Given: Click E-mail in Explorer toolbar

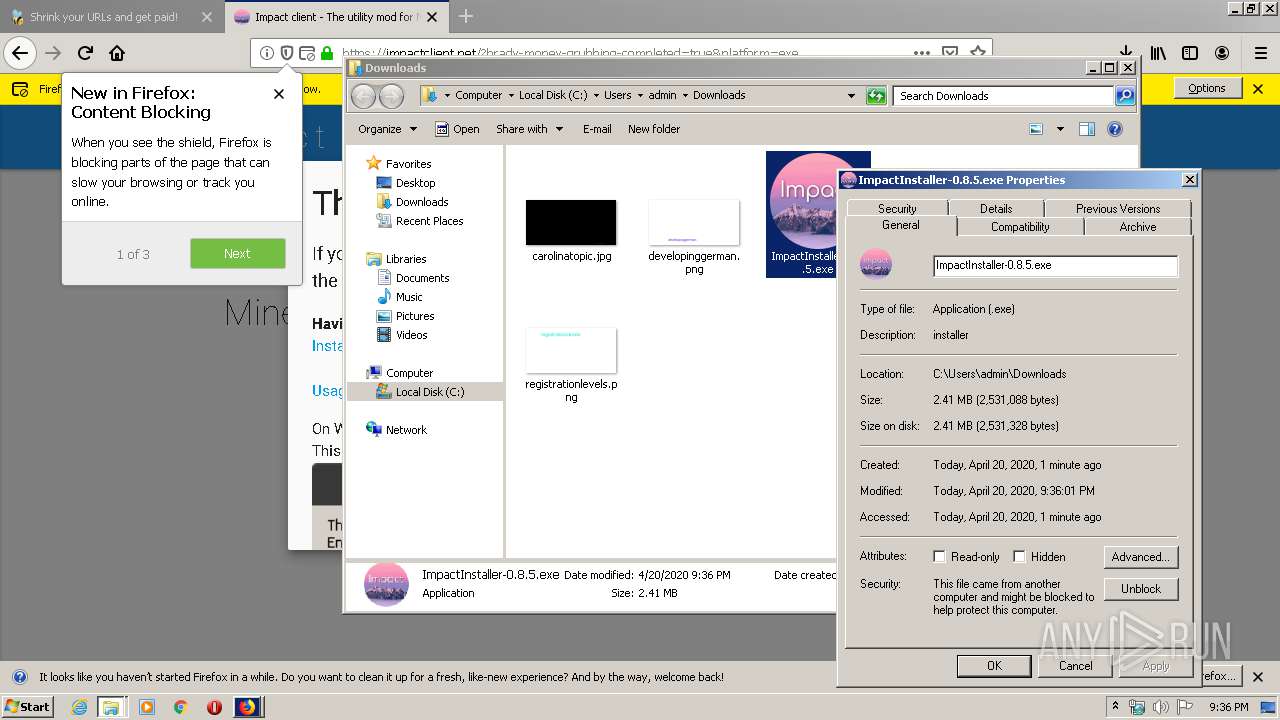Looking at the screenshot, I should click(x=597, y=129).
